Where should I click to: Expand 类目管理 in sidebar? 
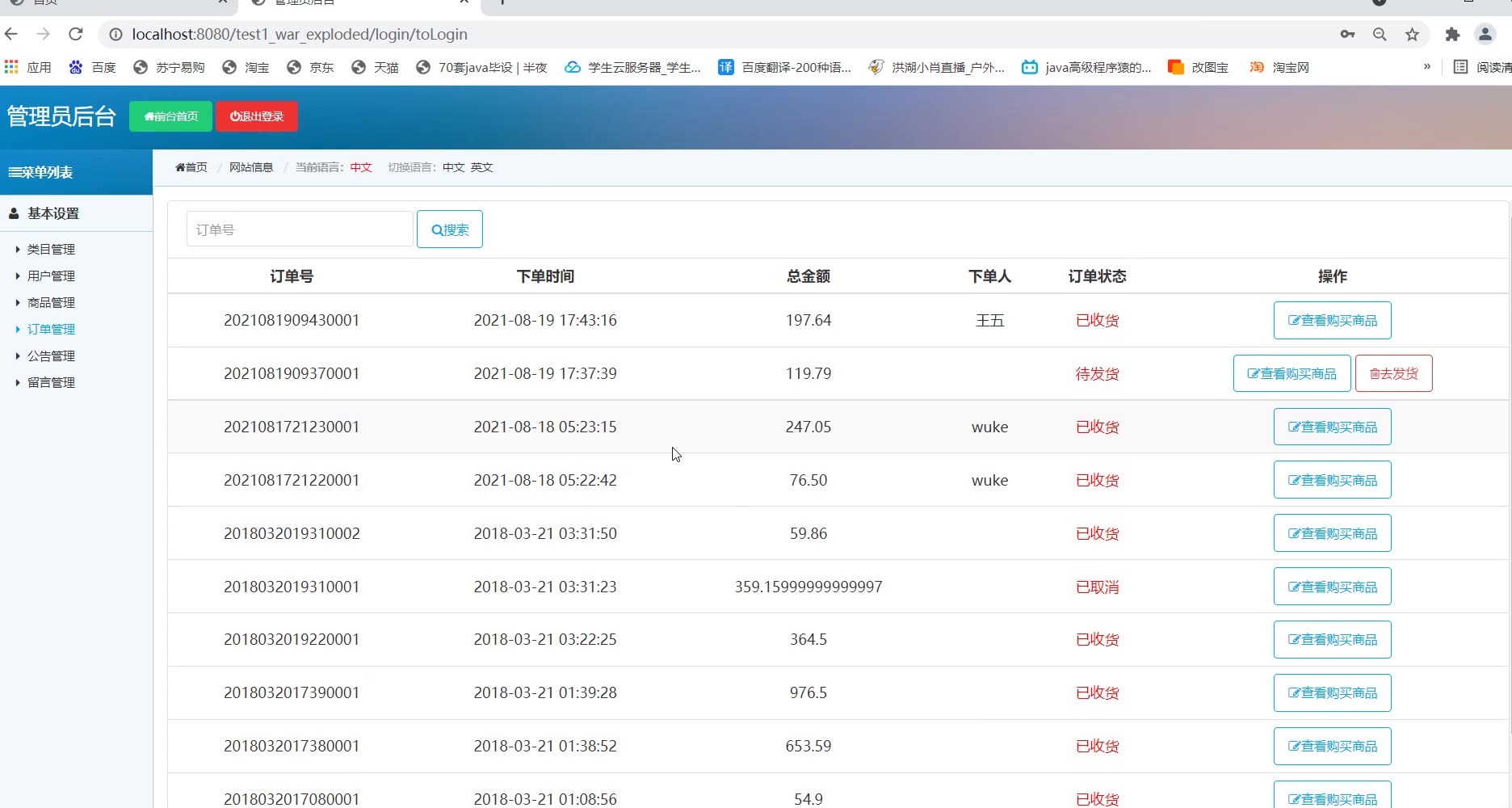51,249
